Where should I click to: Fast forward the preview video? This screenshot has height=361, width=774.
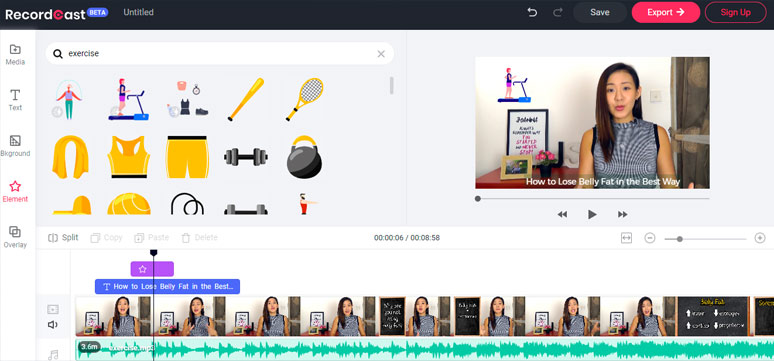click(622, 214)
